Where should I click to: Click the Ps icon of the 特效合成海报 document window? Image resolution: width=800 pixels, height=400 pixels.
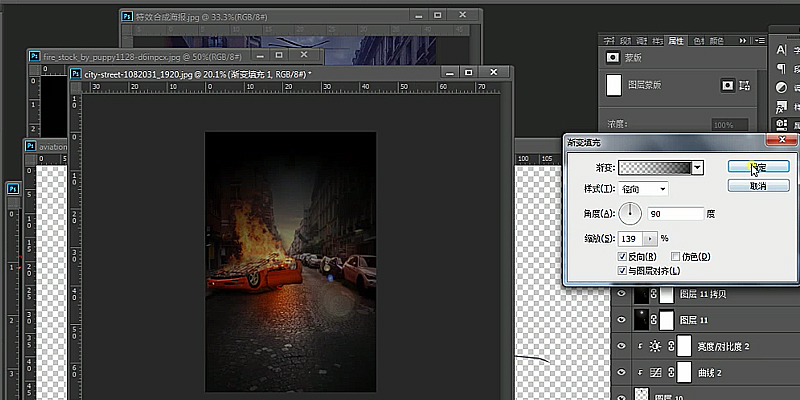point(127,16)
